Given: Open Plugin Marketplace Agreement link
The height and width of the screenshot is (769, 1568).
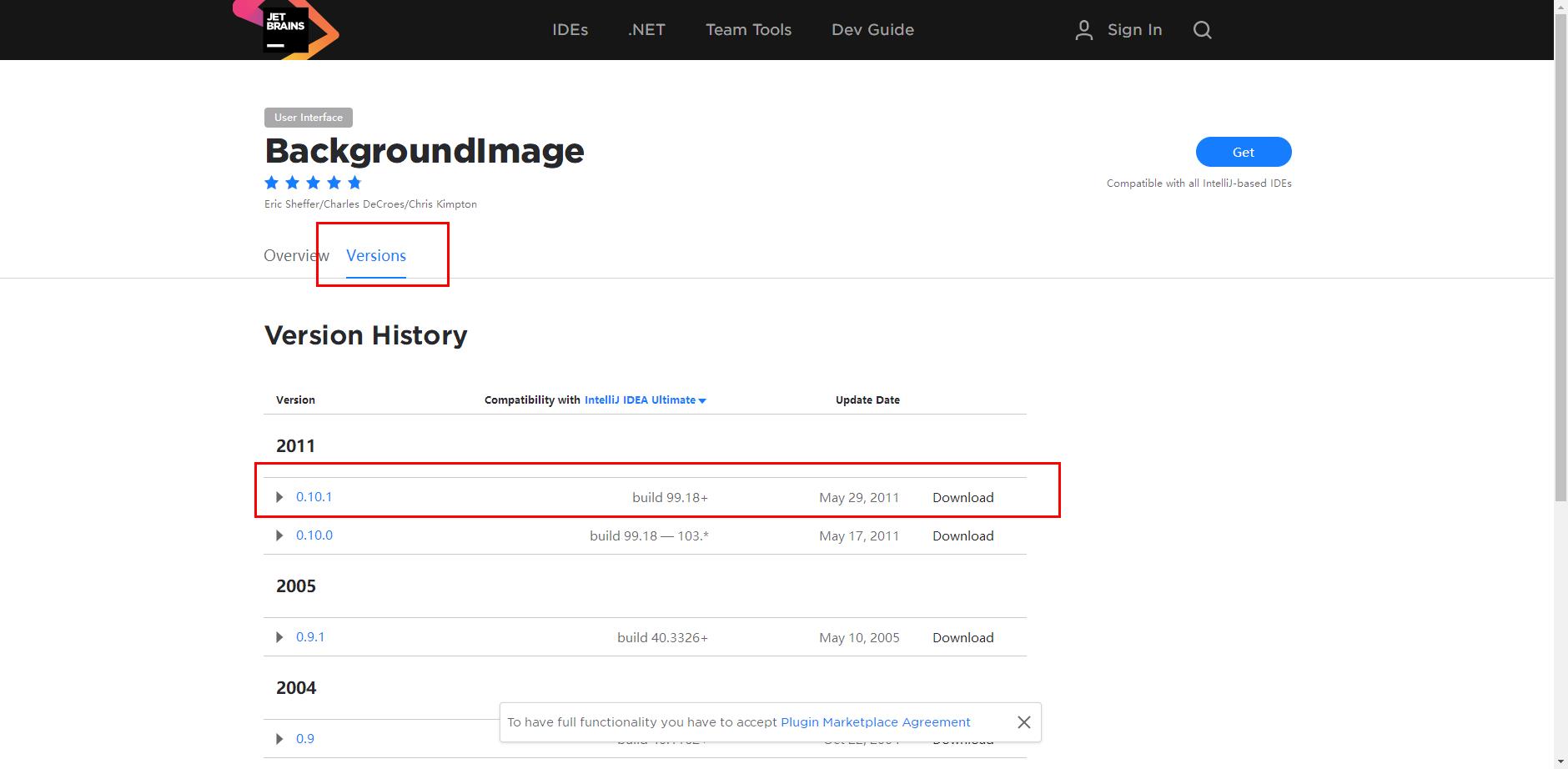Looking at the screenshot, I should pyautogui.click(x=875, y=722).
